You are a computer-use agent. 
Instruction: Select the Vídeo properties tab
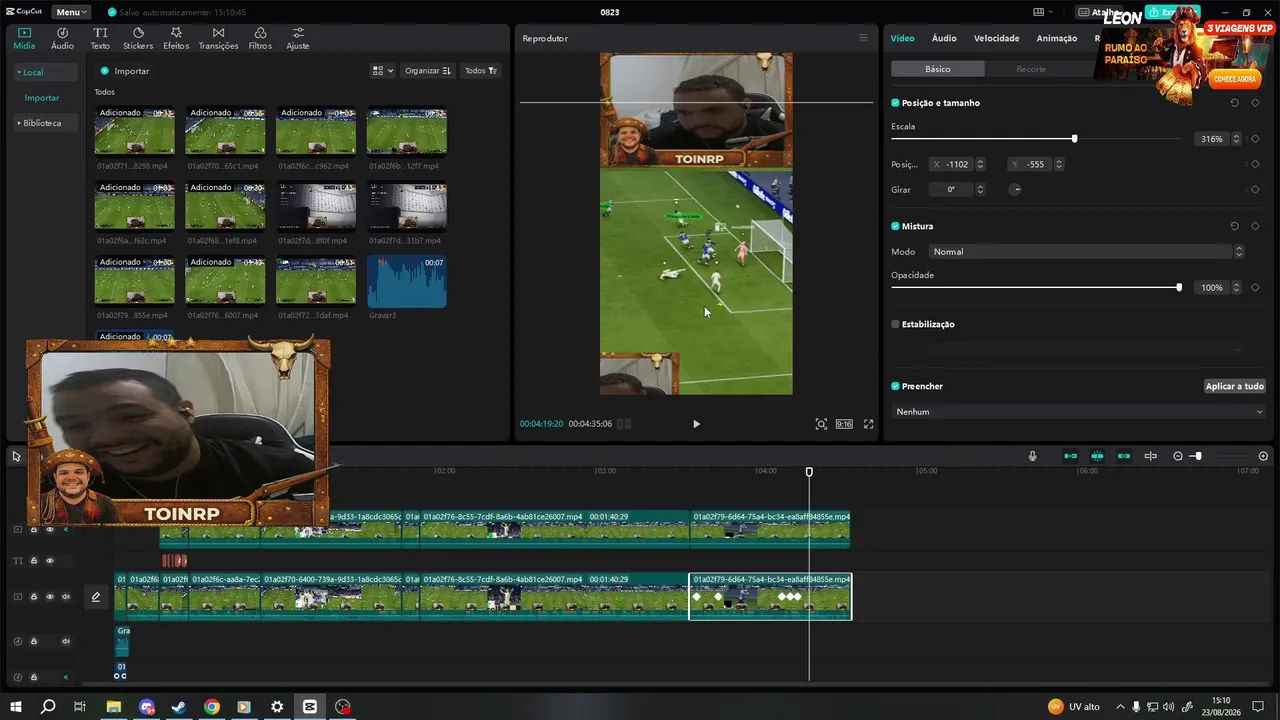point(902,38)
